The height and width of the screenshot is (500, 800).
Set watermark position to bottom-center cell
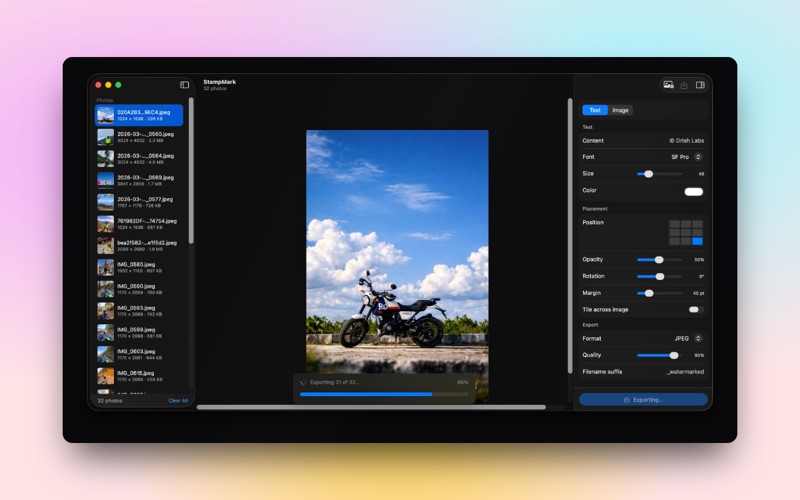point(686,241)
